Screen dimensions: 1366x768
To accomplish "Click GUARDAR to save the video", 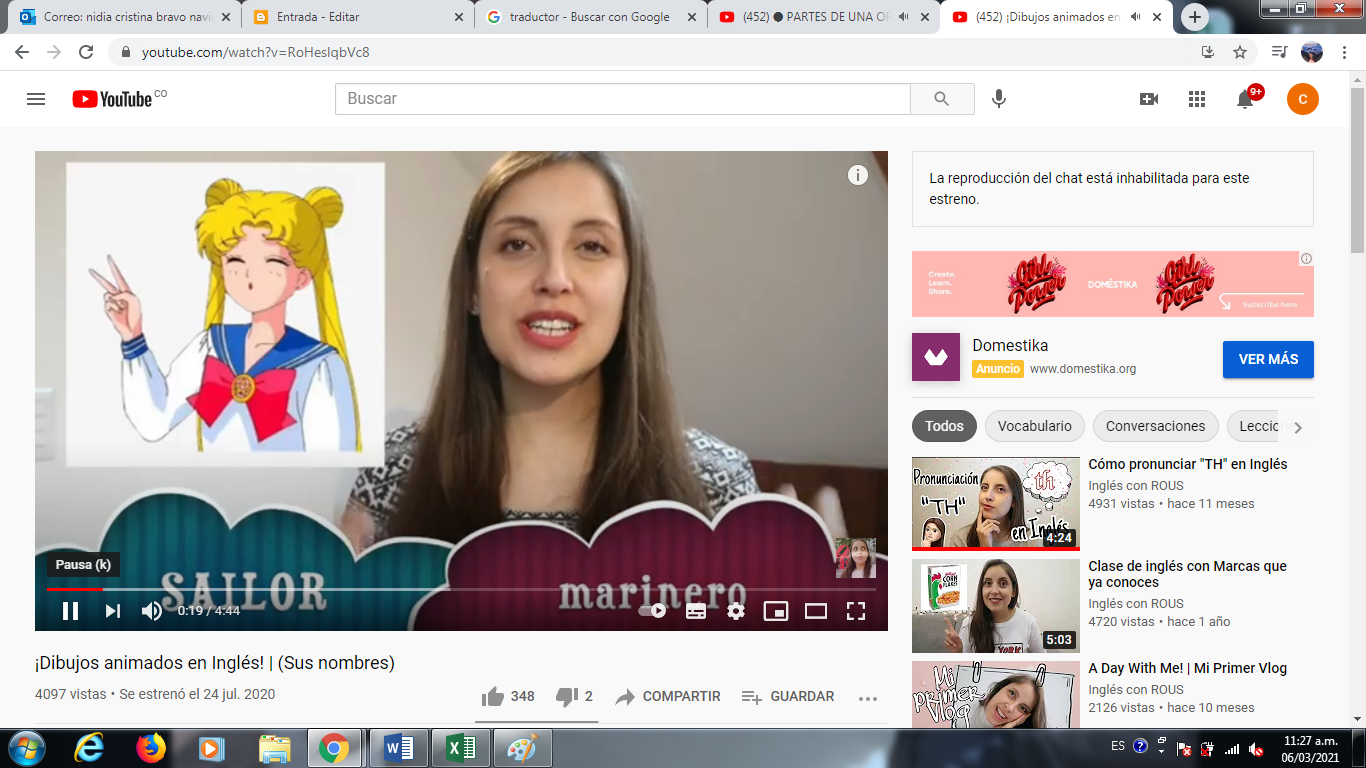I will point(787,696).
